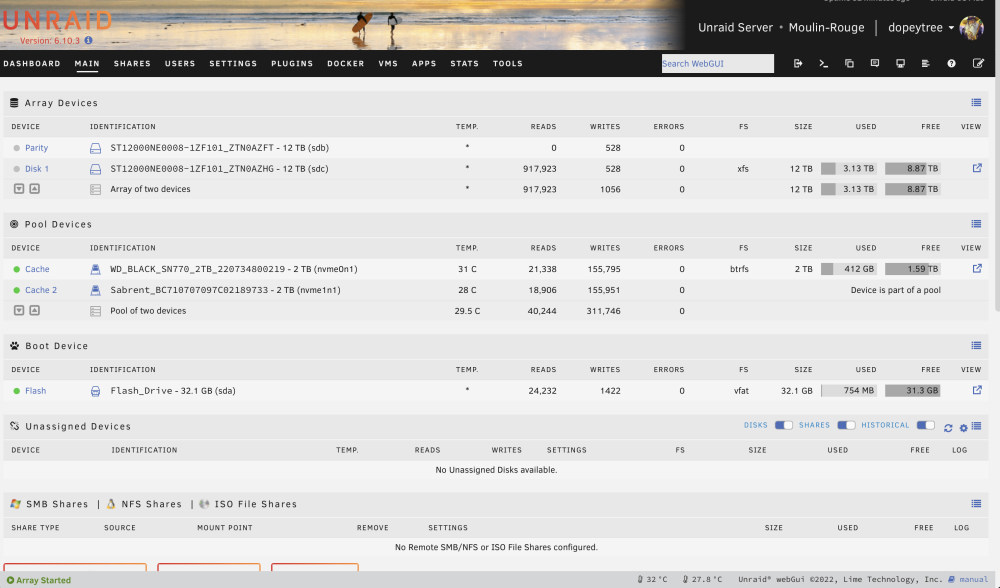The height and width of the screenshot is (588, 1000).
Task: Open the Shares tab
Action: [132, 64]
